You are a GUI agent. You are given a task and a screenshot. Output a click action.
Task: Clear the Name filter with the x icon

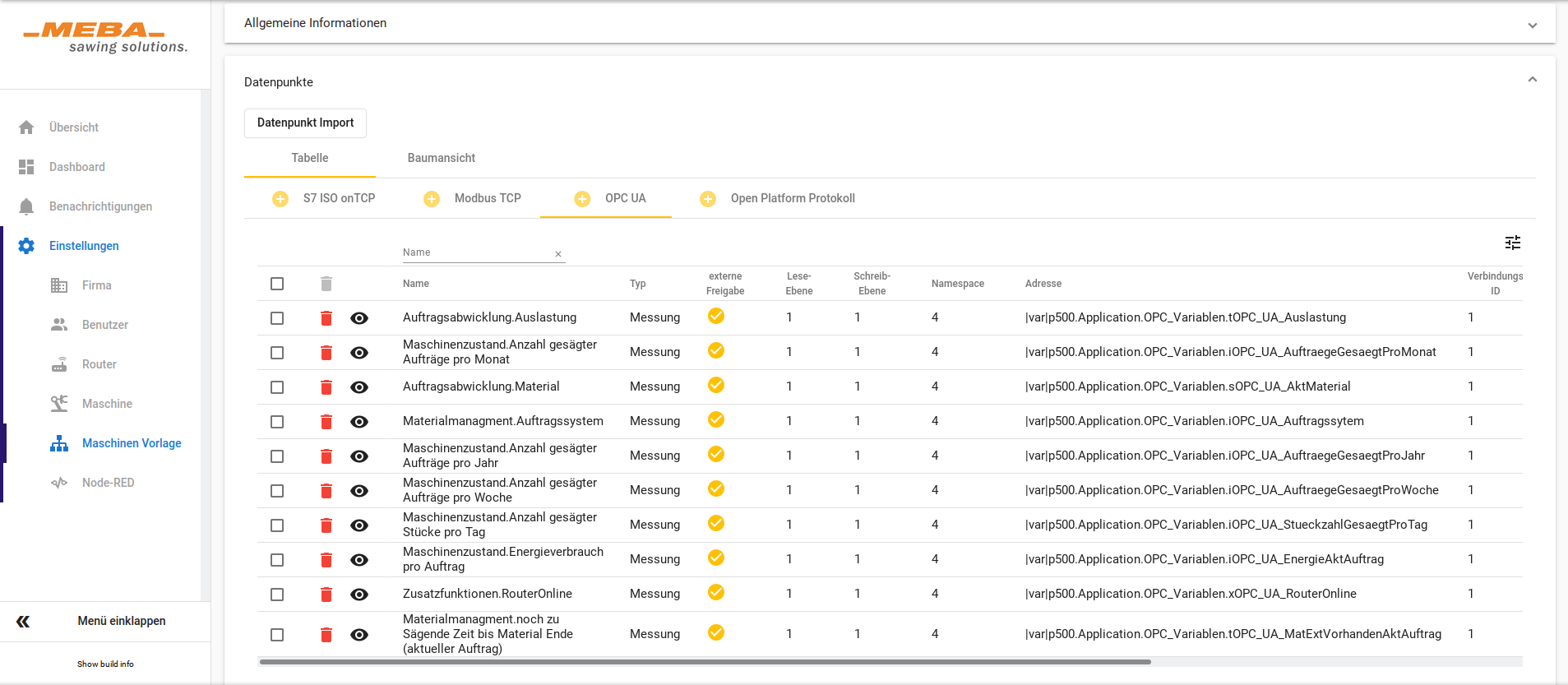558,254
